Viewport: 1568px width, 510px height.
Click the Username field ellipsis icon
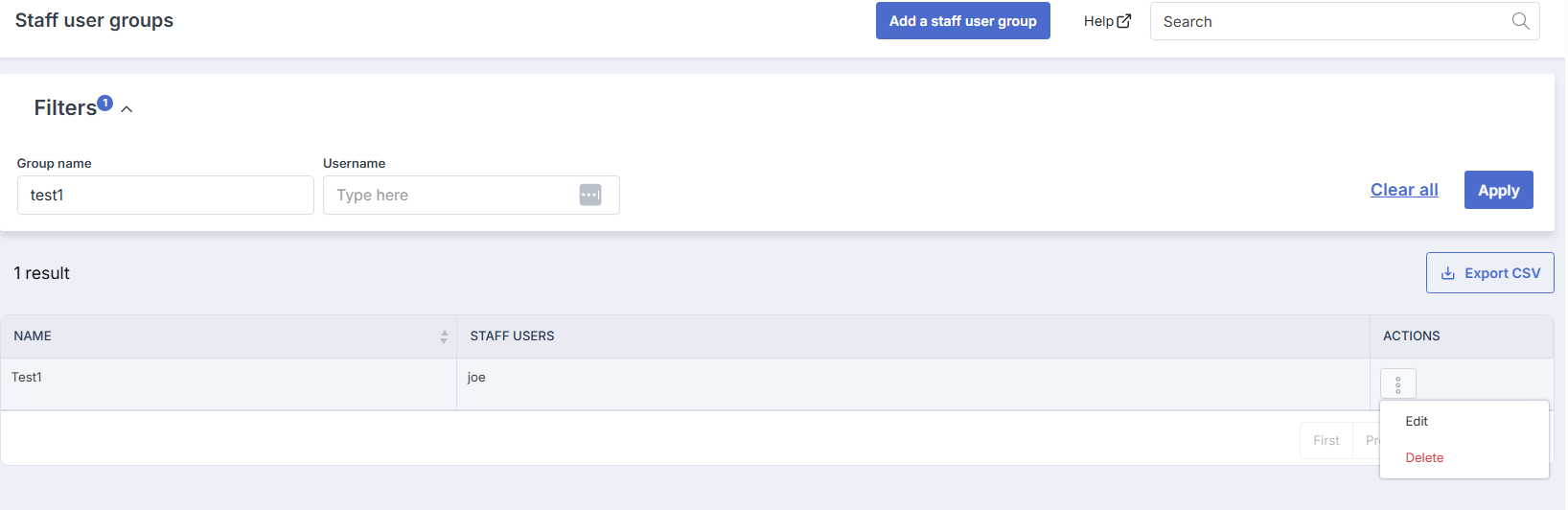pyautogui.click(x=590, y=195)
